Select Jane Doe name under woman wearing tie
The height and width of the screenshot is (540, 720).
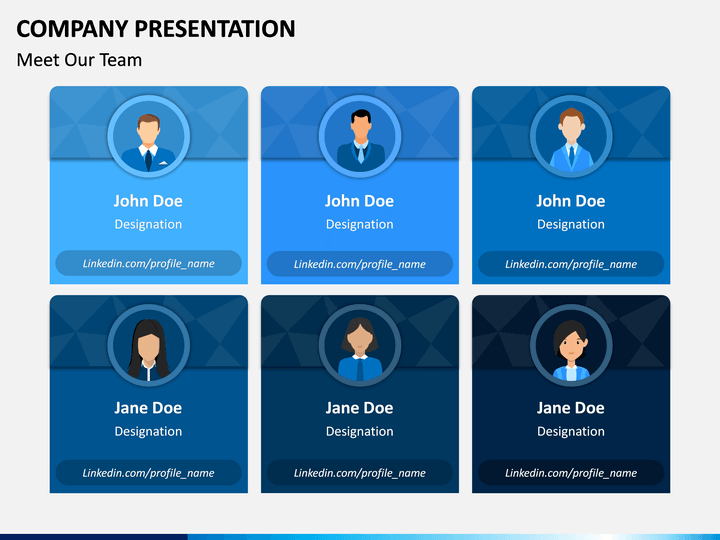360,408
